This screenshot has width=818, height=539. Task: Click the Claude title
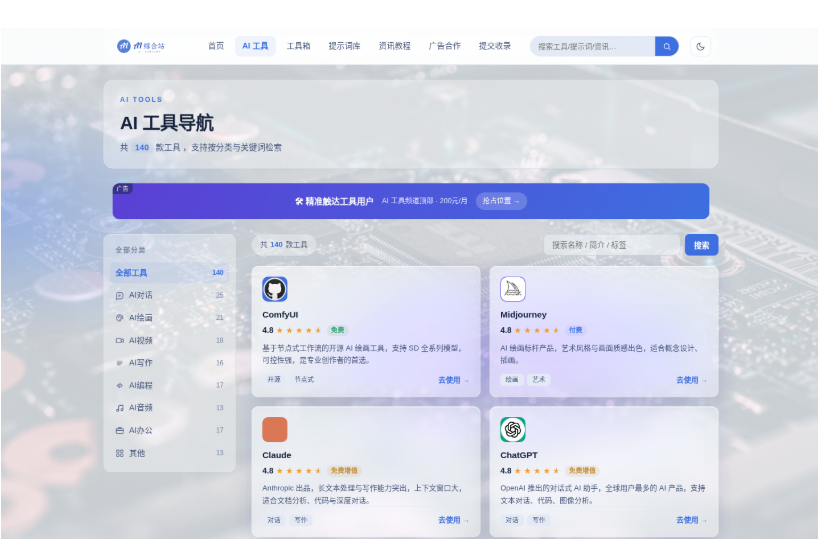(276, 455)
